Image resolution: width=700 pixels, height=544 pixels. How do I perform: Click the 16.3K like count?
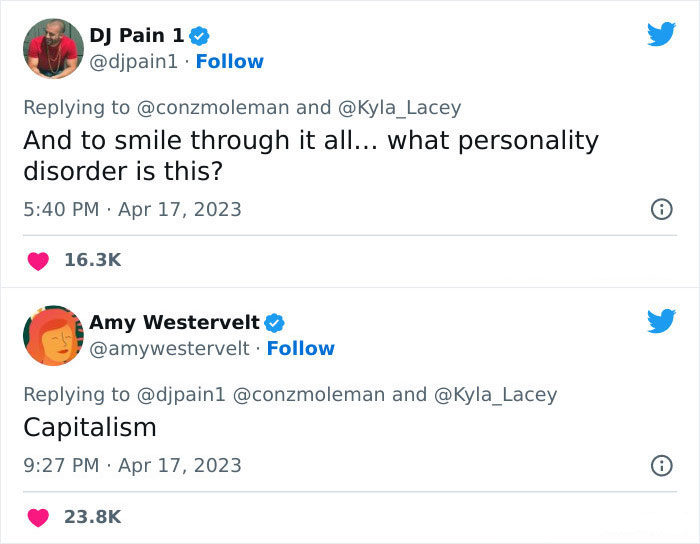click(x=92, y=260)
